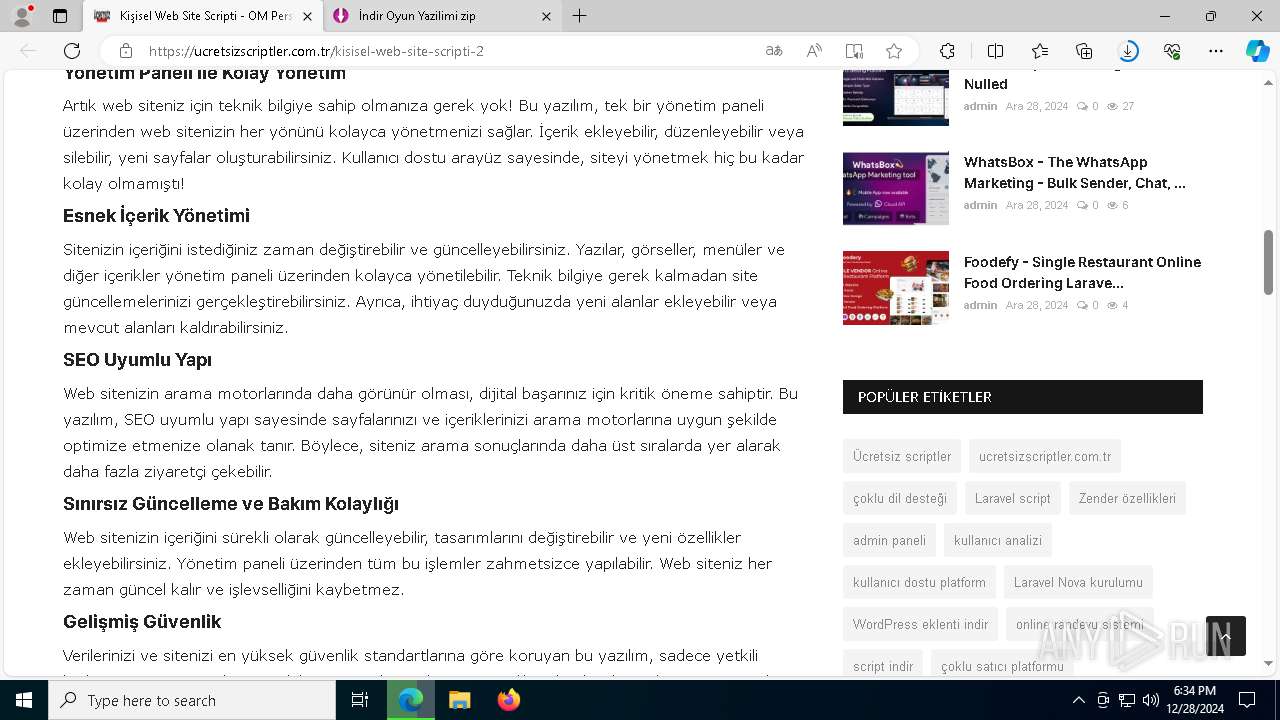Open the browser profile icon
Image resolution: width=1280 pixels, height=720 pixels.
click(x=22, y=16)
